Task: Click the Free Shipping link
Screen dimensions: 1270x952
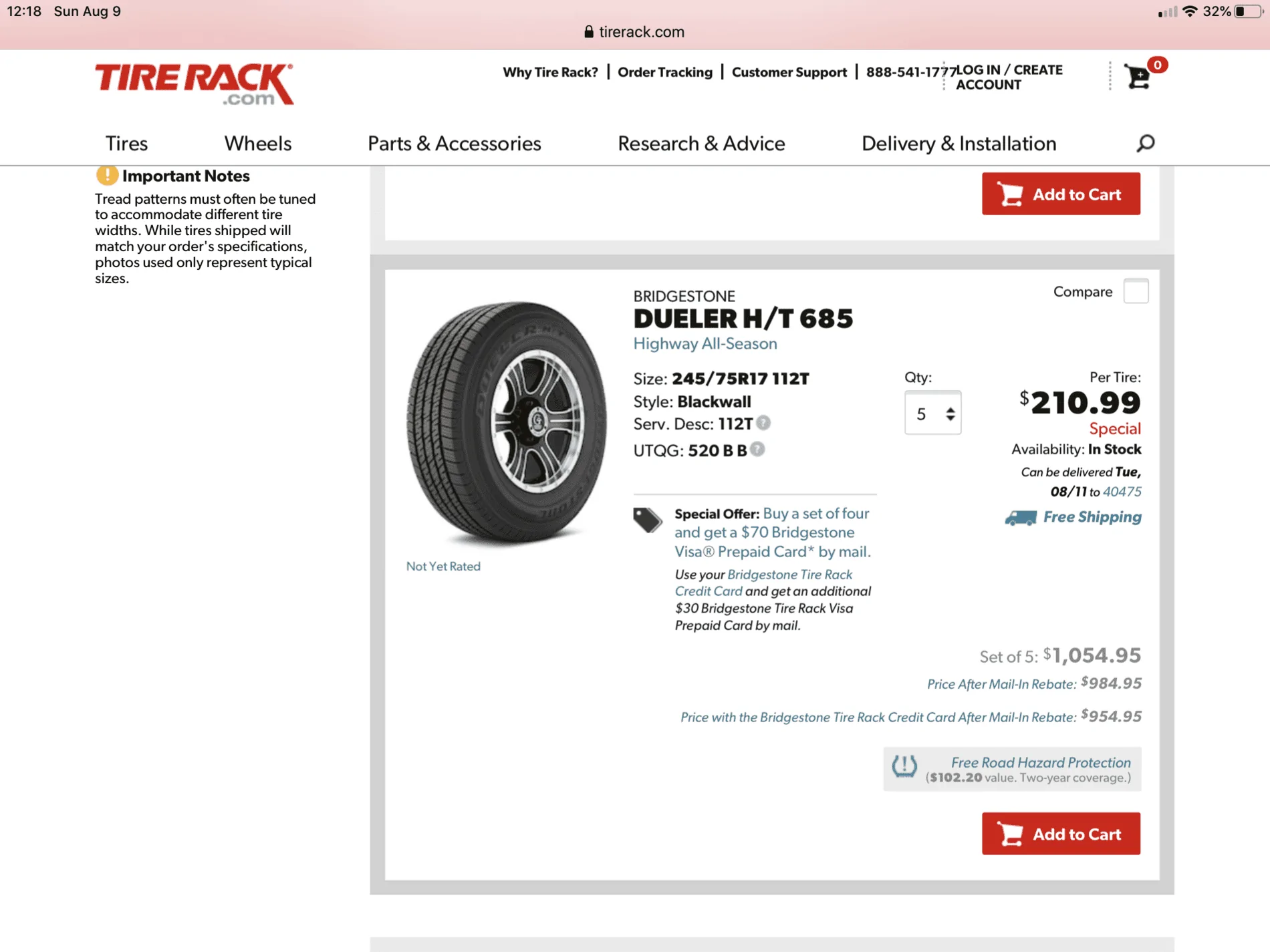Action: tap(1092, 517)
